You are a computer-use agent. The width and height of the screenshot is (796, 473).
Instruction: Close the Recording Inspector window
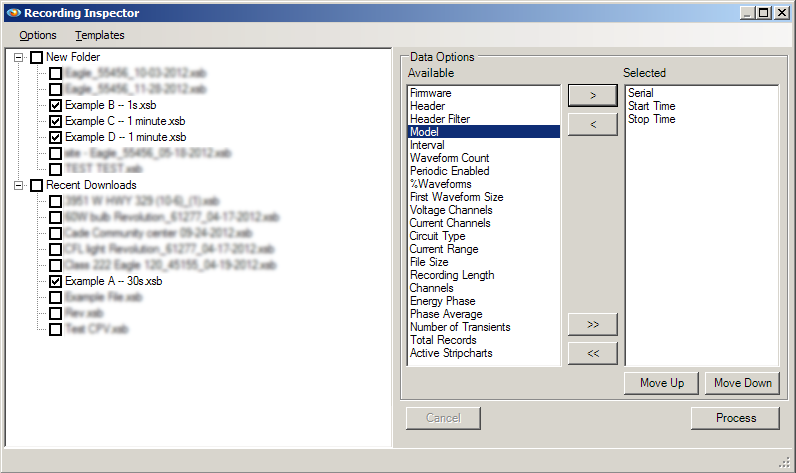tap(781, 13)
